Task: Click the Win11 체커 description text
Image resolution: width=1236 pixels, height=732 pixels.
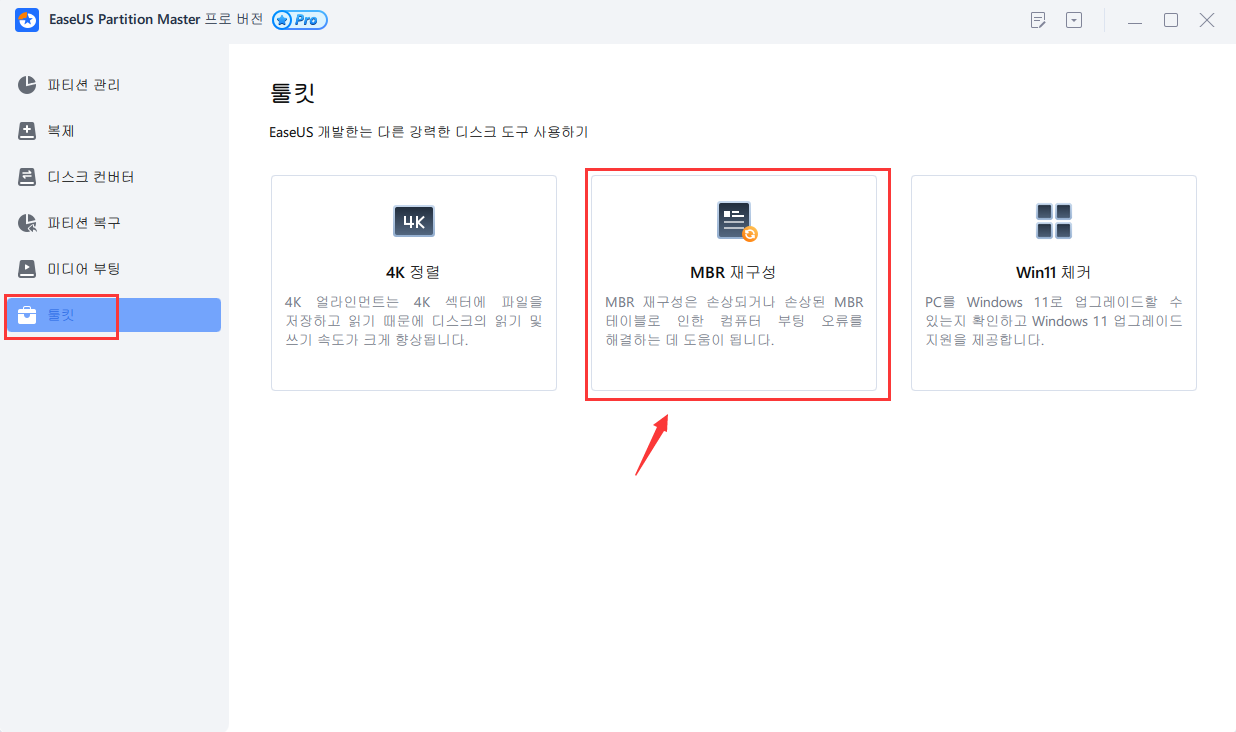Action: point(1053,321)
